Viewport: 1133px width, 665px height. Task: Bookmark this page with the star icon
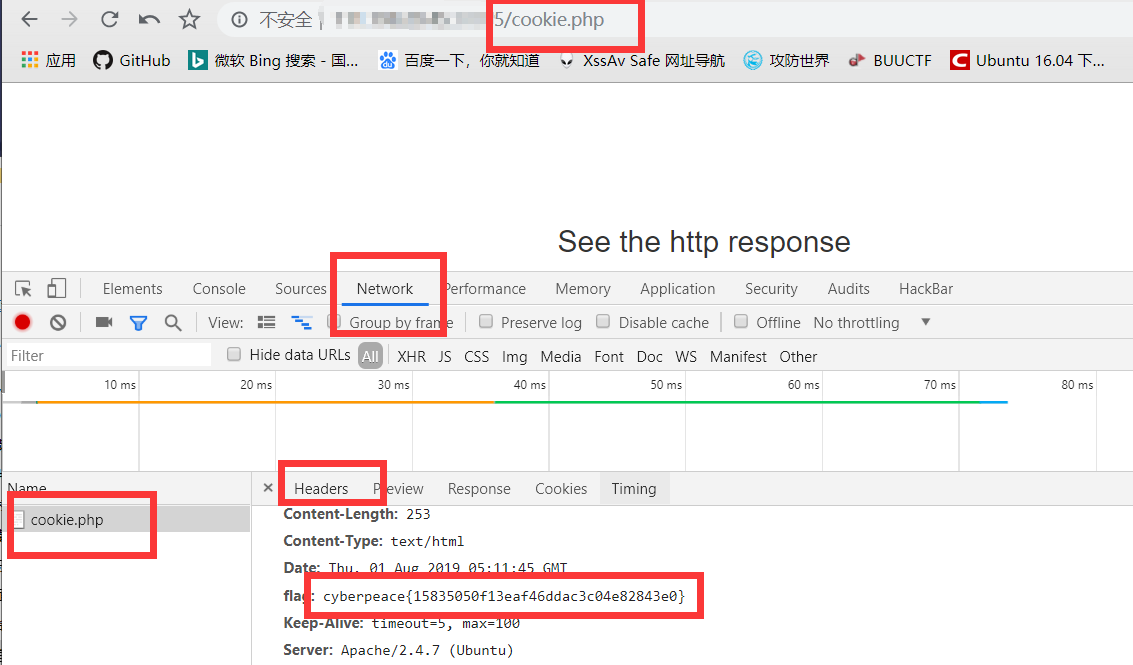click(x=189, y=20)
